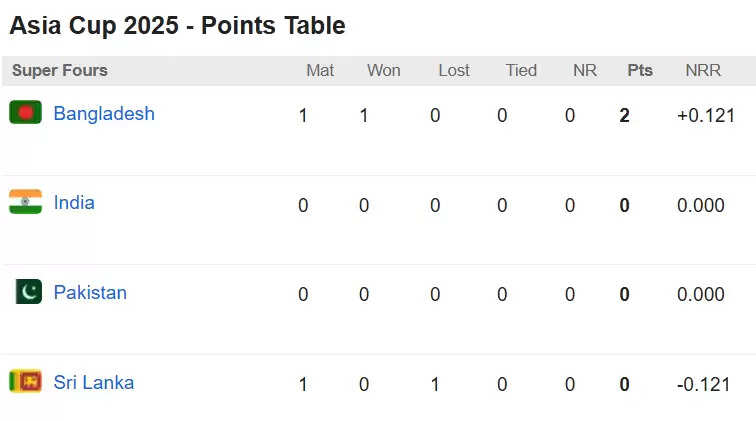
Task: Click the India flag icon
Action: (26, 202)
